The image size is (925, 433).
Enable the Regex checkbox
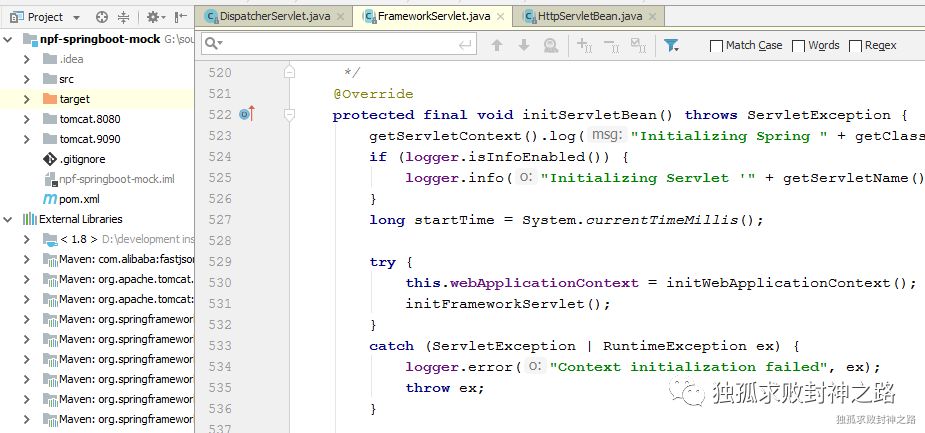click(x=855, y=46)
